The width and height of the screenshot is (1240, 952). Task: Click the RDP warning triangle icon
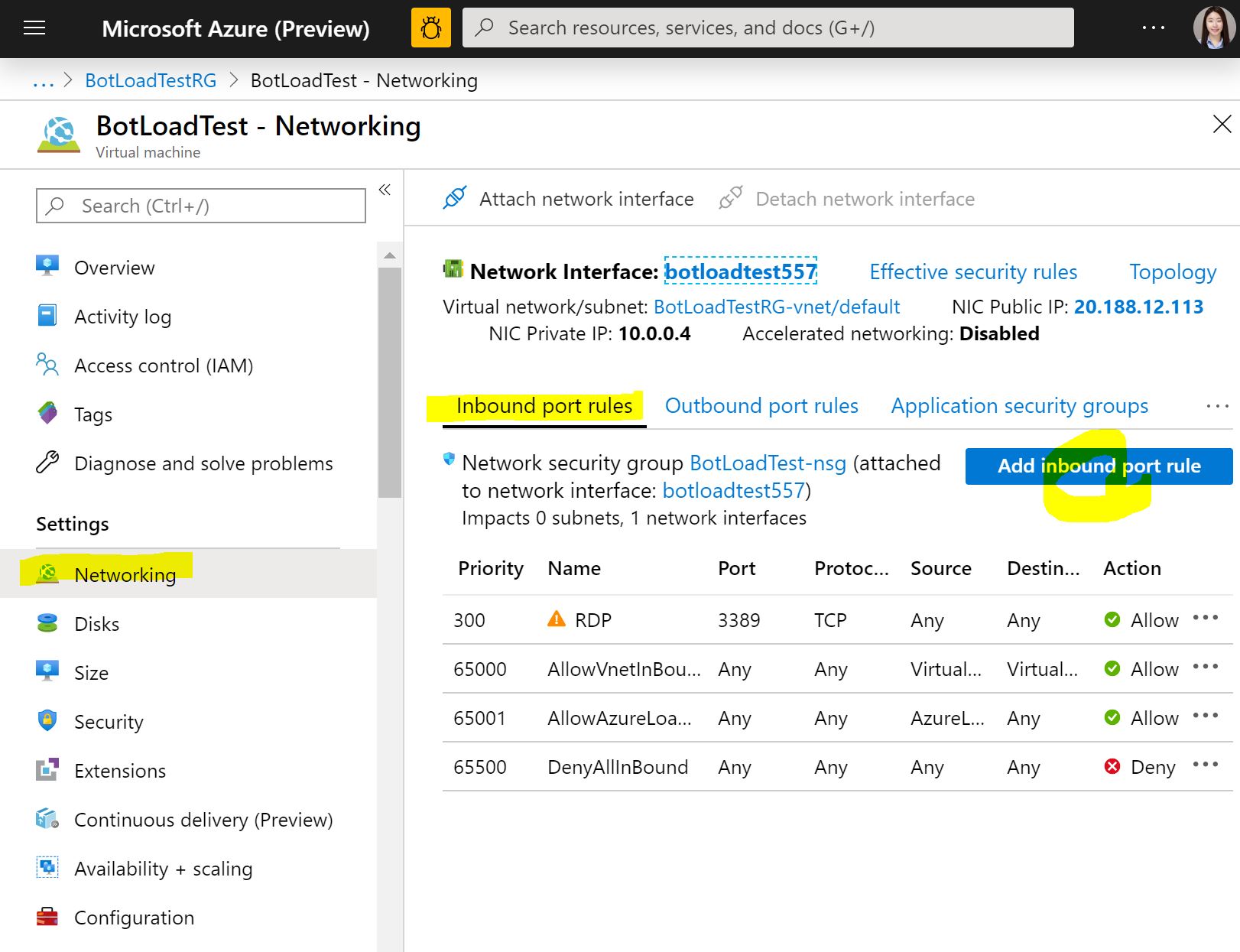(557, 619)
